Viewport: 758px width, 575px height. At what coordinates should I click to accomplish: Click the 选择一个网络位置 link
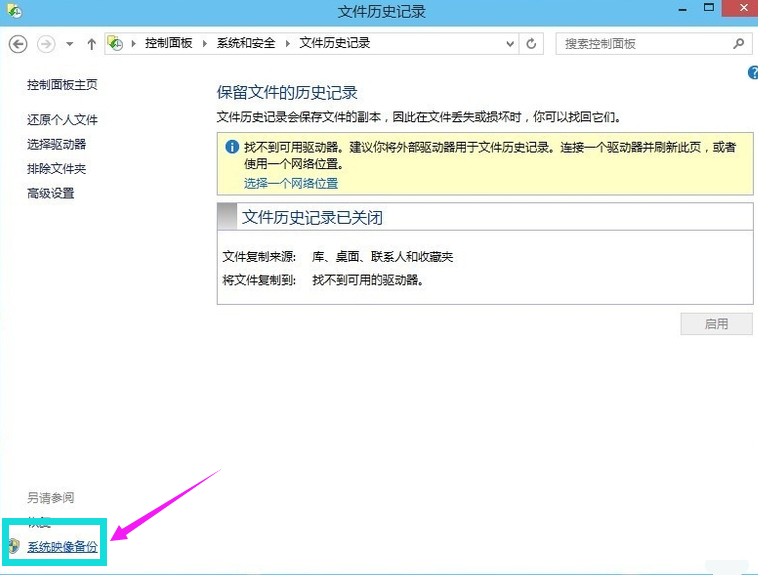pos(291,184)
